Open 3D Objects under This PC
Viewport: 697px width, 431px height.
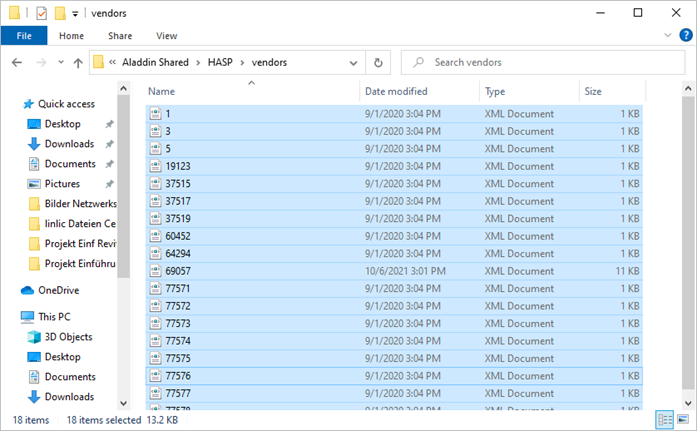click(x=68, y=337)
